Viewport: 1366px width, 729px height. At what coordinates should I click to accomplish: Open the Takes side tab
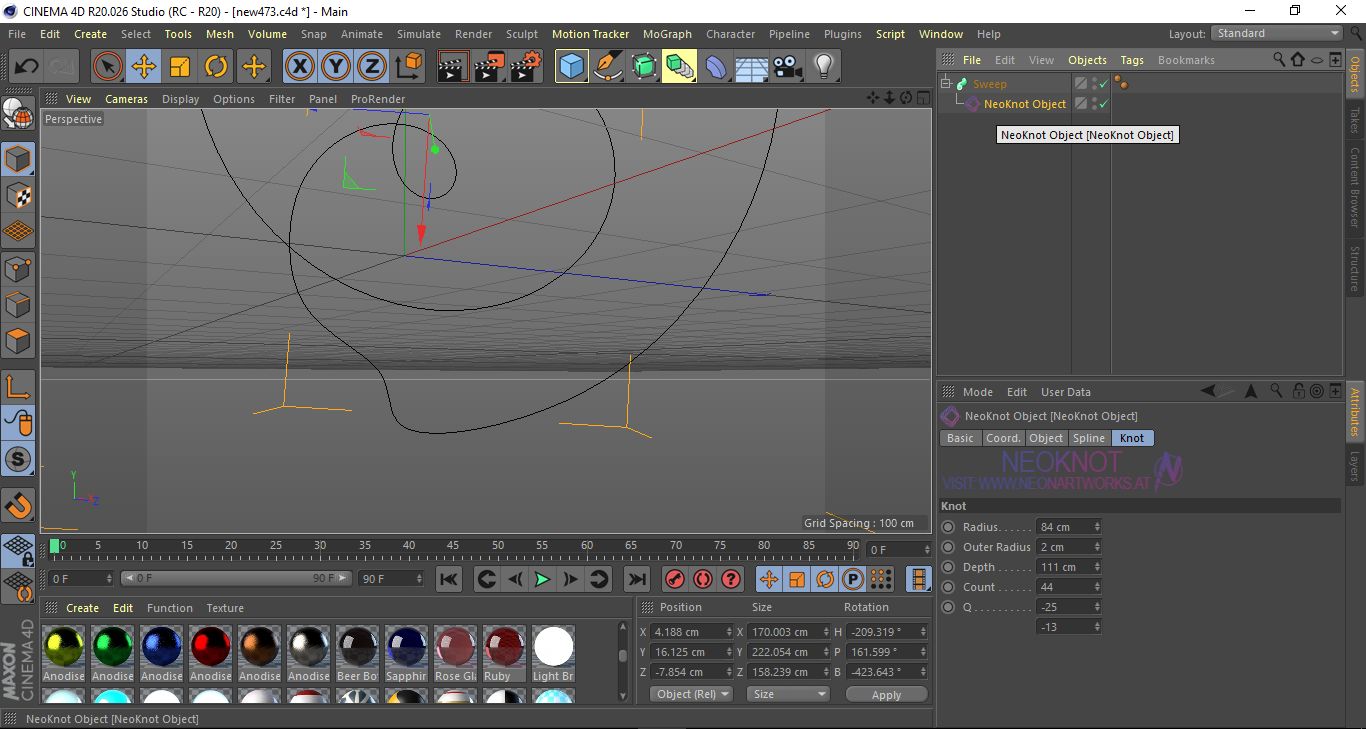pos(1355,120)
